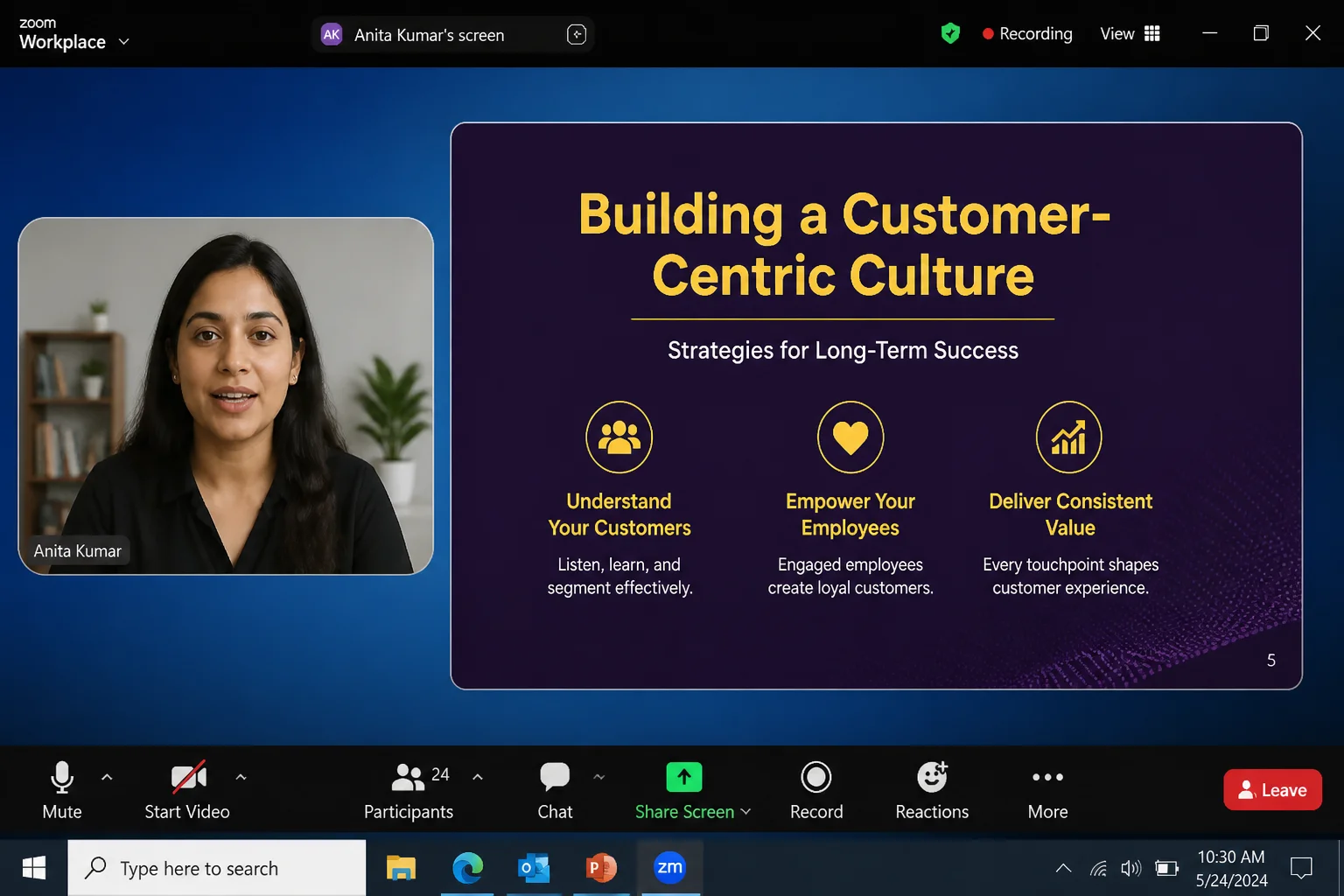
Task: Click Engaged employees create loyal customers text
Action: (x=850, y=577)
